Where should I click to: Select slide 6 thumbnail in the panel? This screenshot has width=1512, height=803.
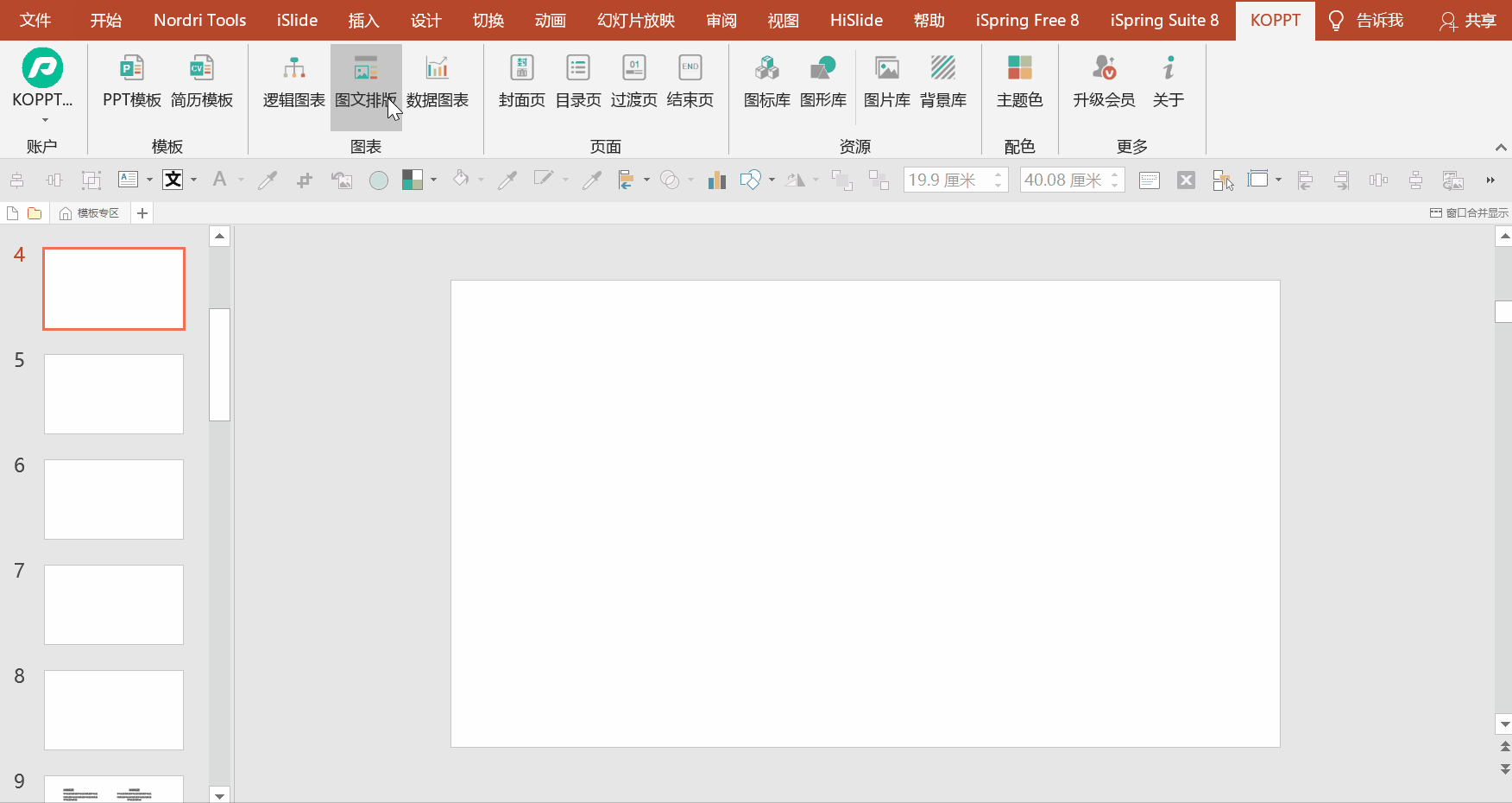tap(114, 499)
